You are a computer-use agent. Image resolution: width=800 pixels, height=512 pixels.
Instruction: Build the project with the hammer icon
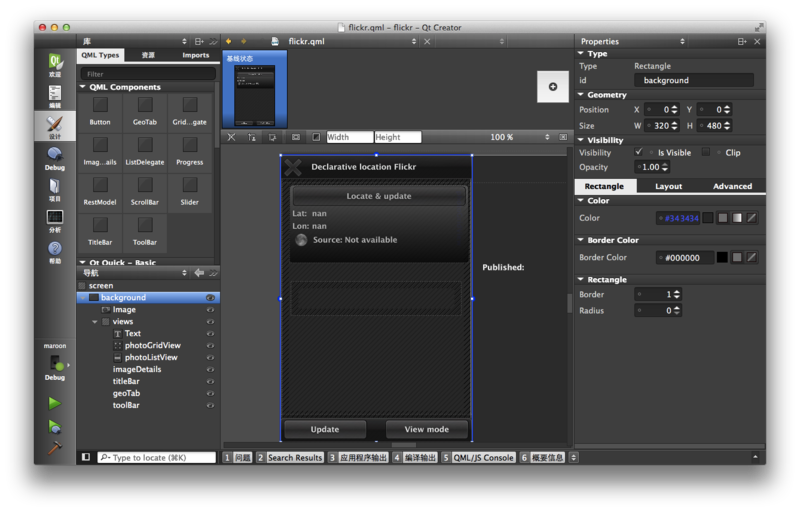[x=55, y=447]
